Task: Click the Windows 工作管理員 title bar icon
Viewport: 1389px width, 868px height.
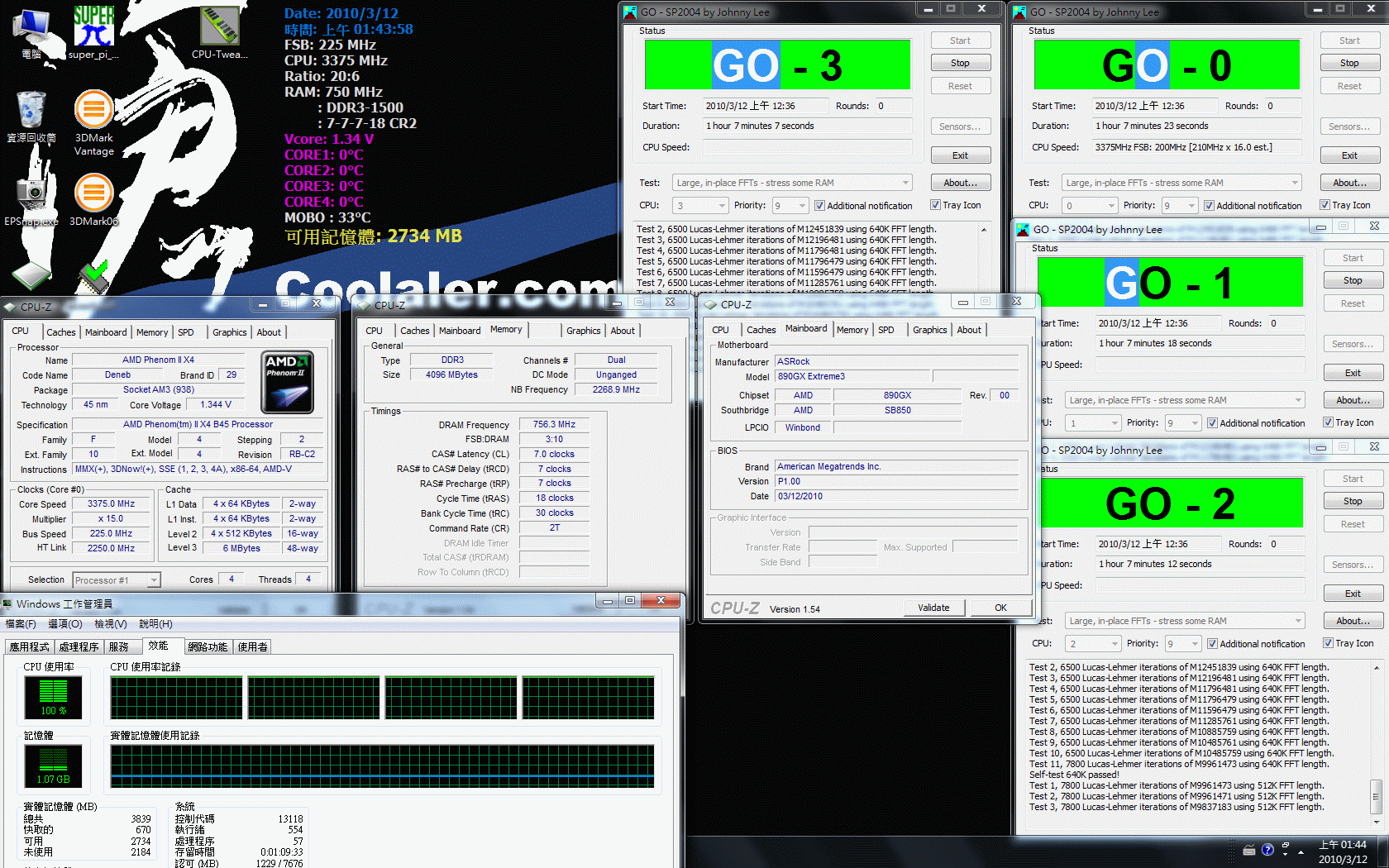Action: 7,603
